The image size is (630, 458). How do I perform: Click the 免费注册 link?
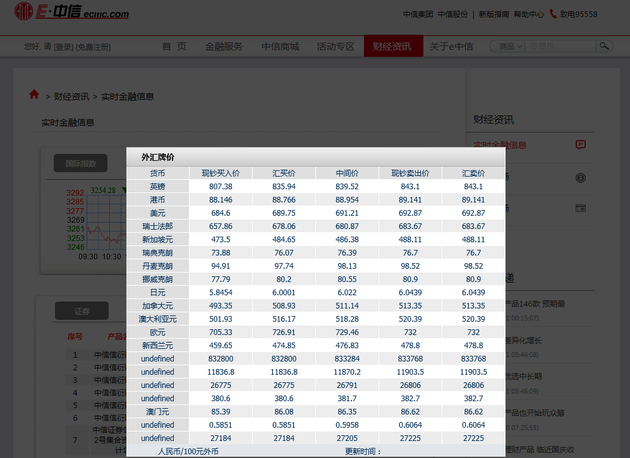[x=93, y=47]
